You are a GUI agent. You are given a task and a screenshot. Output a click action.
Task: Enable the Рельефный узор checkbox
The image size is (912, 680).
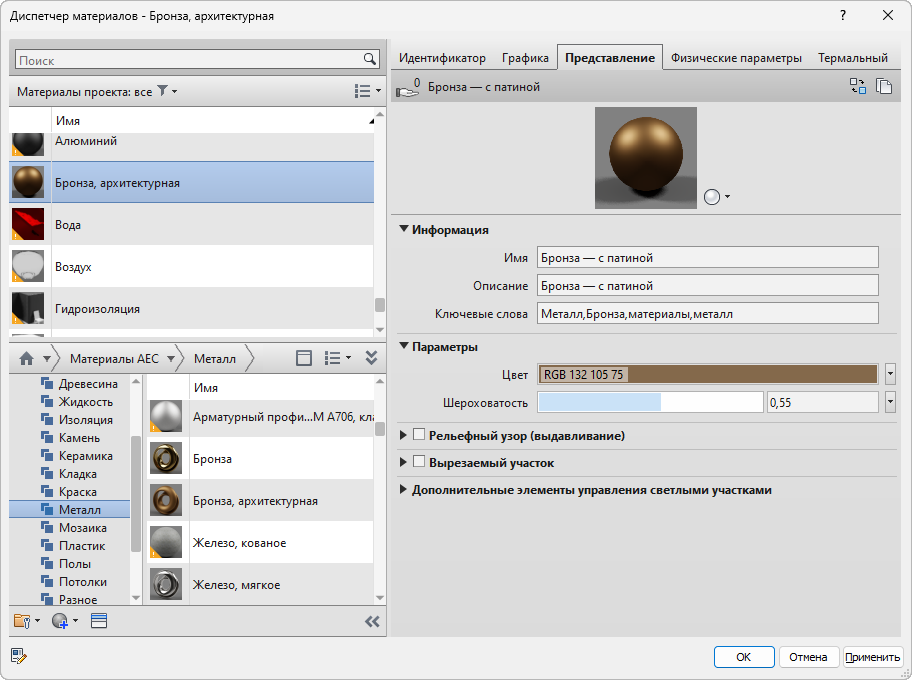tap(419, 435)
